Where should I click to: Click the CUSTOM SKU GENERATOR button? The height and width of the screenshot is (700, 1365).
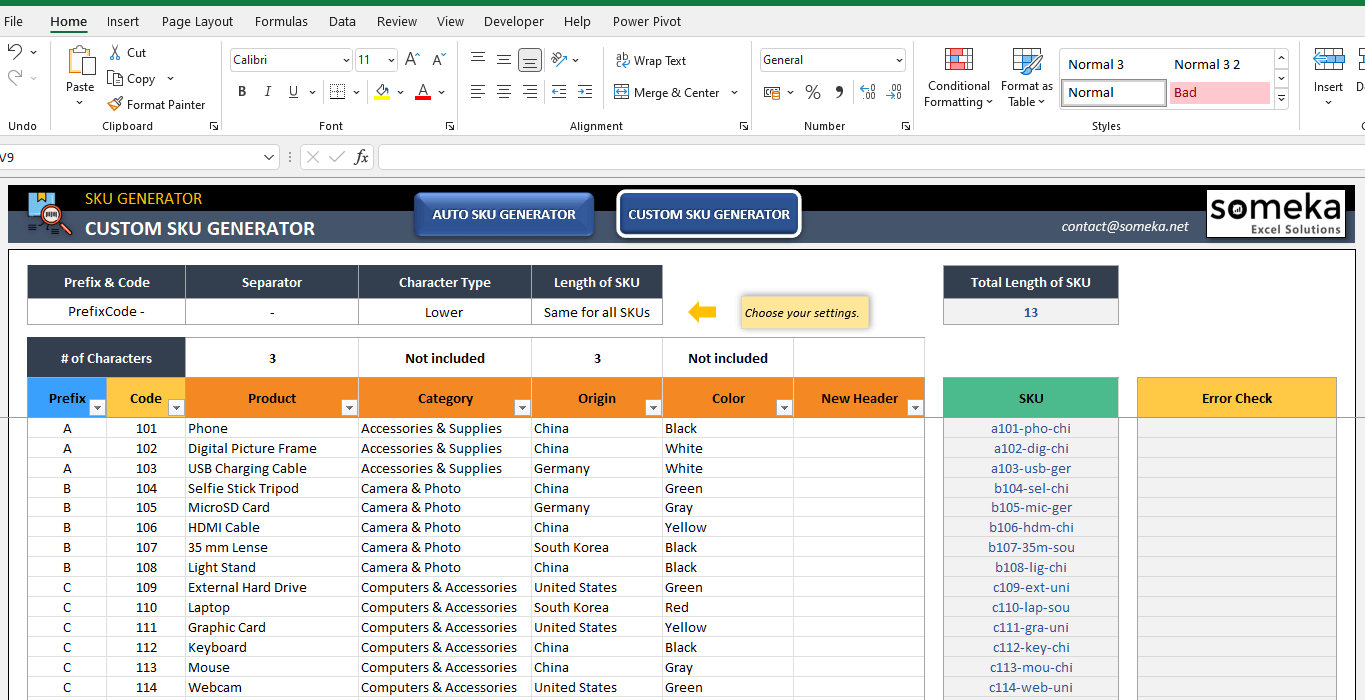[708, 214]
